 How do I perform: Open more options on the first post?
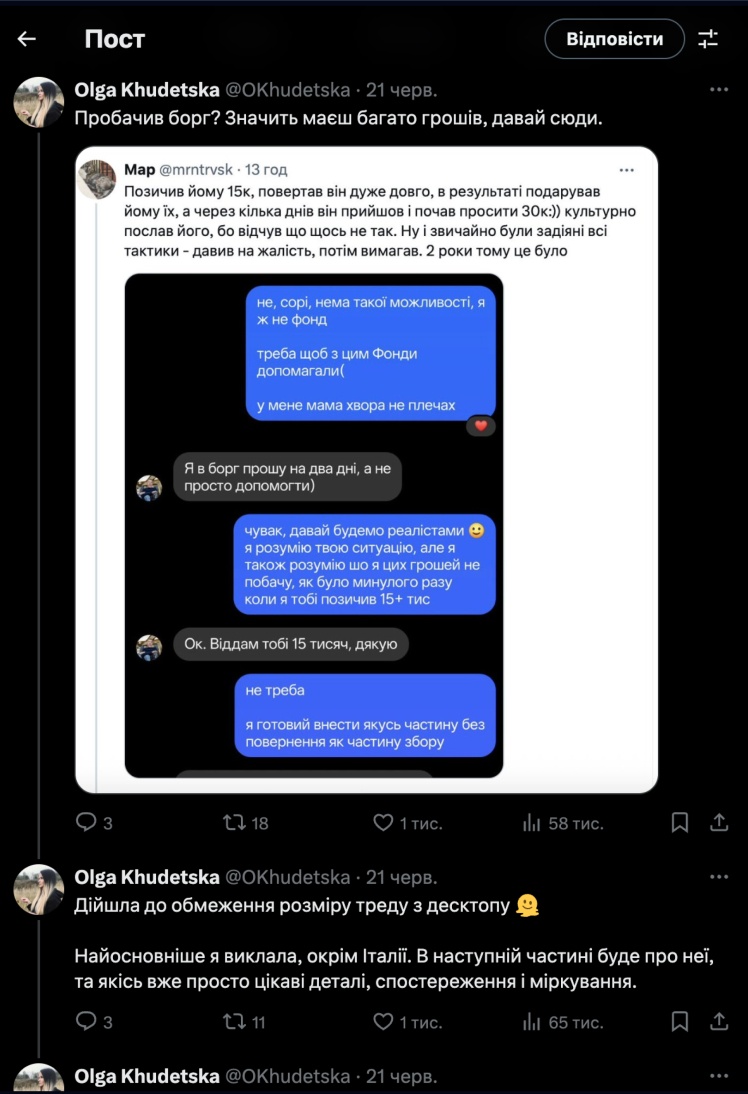[718, 90]
